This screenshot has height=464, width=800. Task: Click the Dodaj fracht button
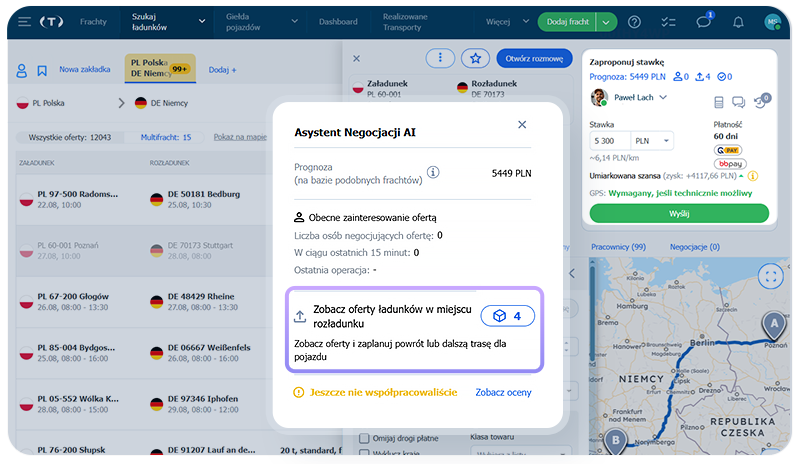[567, 22]
